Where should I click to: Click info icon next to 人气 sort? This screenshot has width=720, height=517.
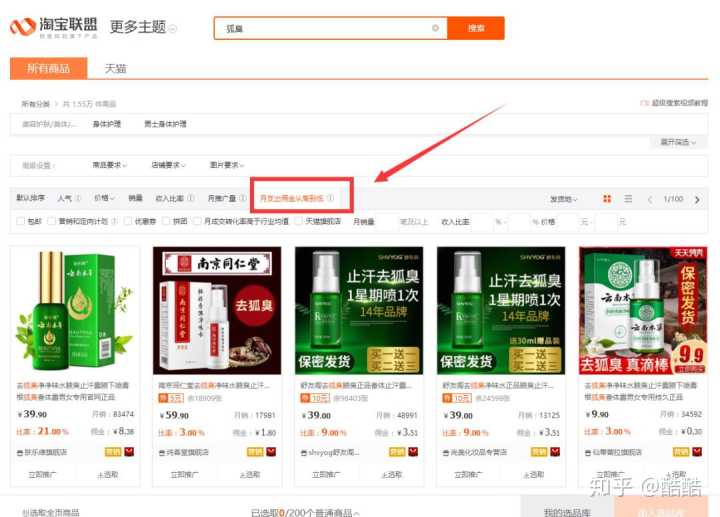point(78,198)
